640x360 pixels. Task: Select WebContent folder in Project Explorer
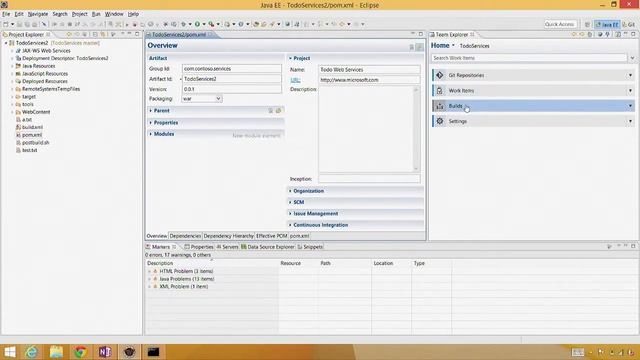pyautogui.click(x=36, y=112)
